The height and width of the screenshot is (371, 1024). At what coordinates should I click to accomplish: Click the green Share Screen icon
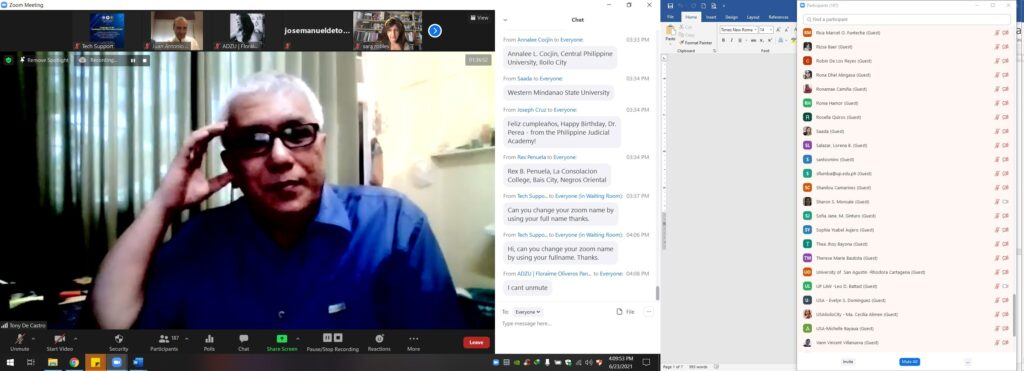(x=282, y=338)
